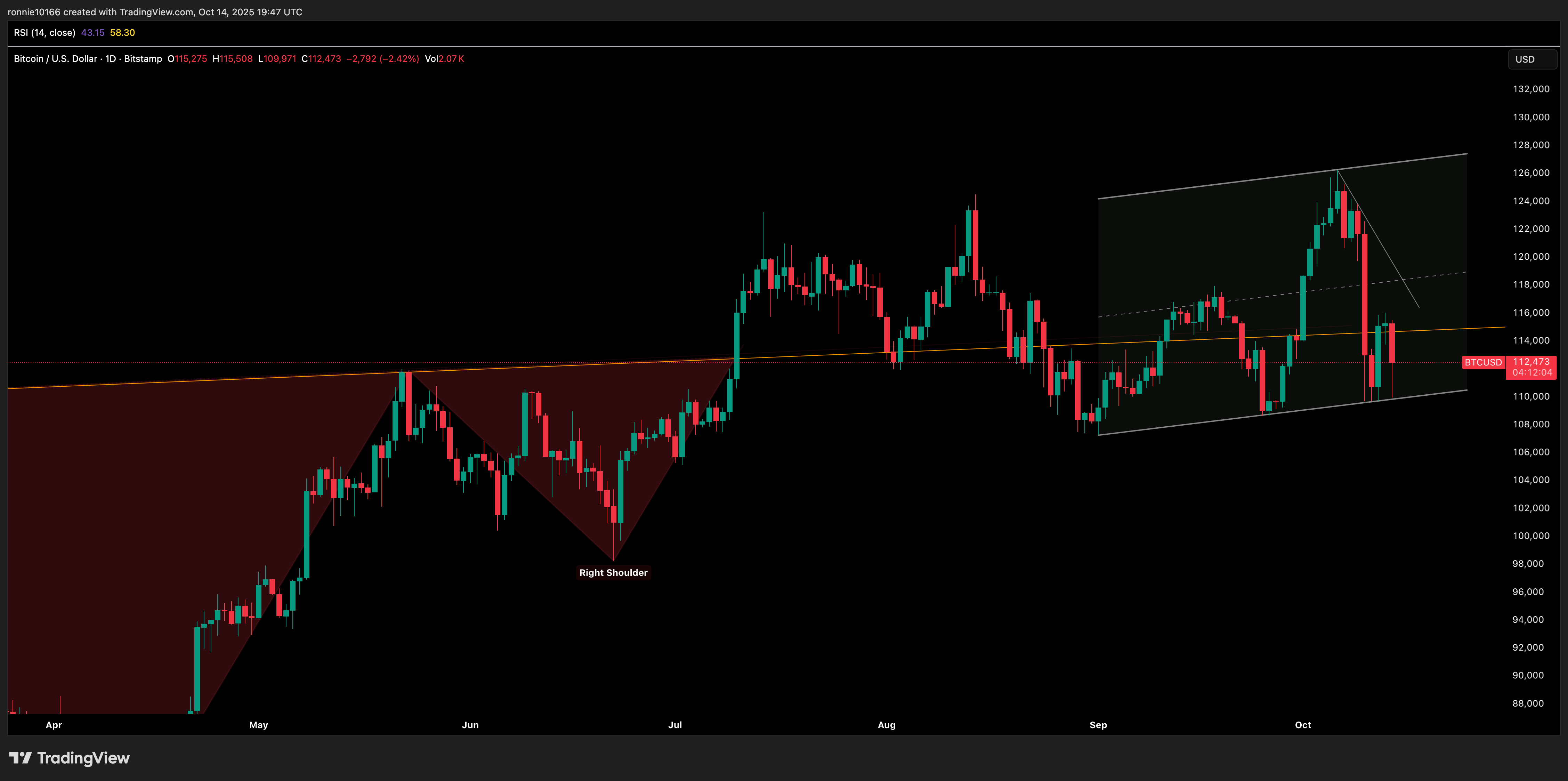The height and width of the screenshot is (781, 1568).
Task: Click the RSI (14, close) legend
Action: 45,33
